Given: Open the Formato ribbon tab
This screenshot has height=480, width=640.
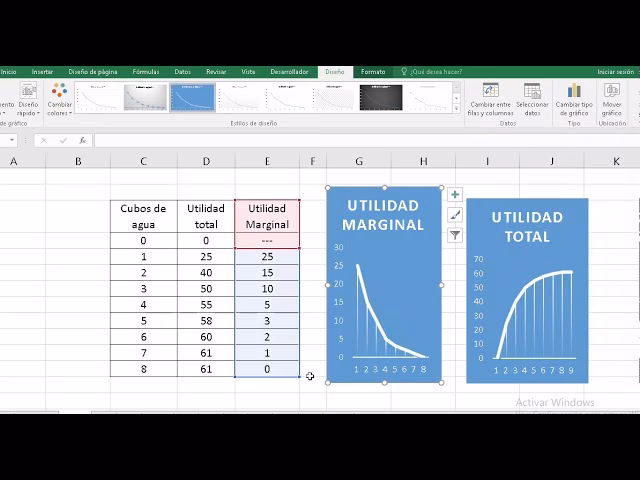Looking at the screenshot, I should tap(373, 72).
